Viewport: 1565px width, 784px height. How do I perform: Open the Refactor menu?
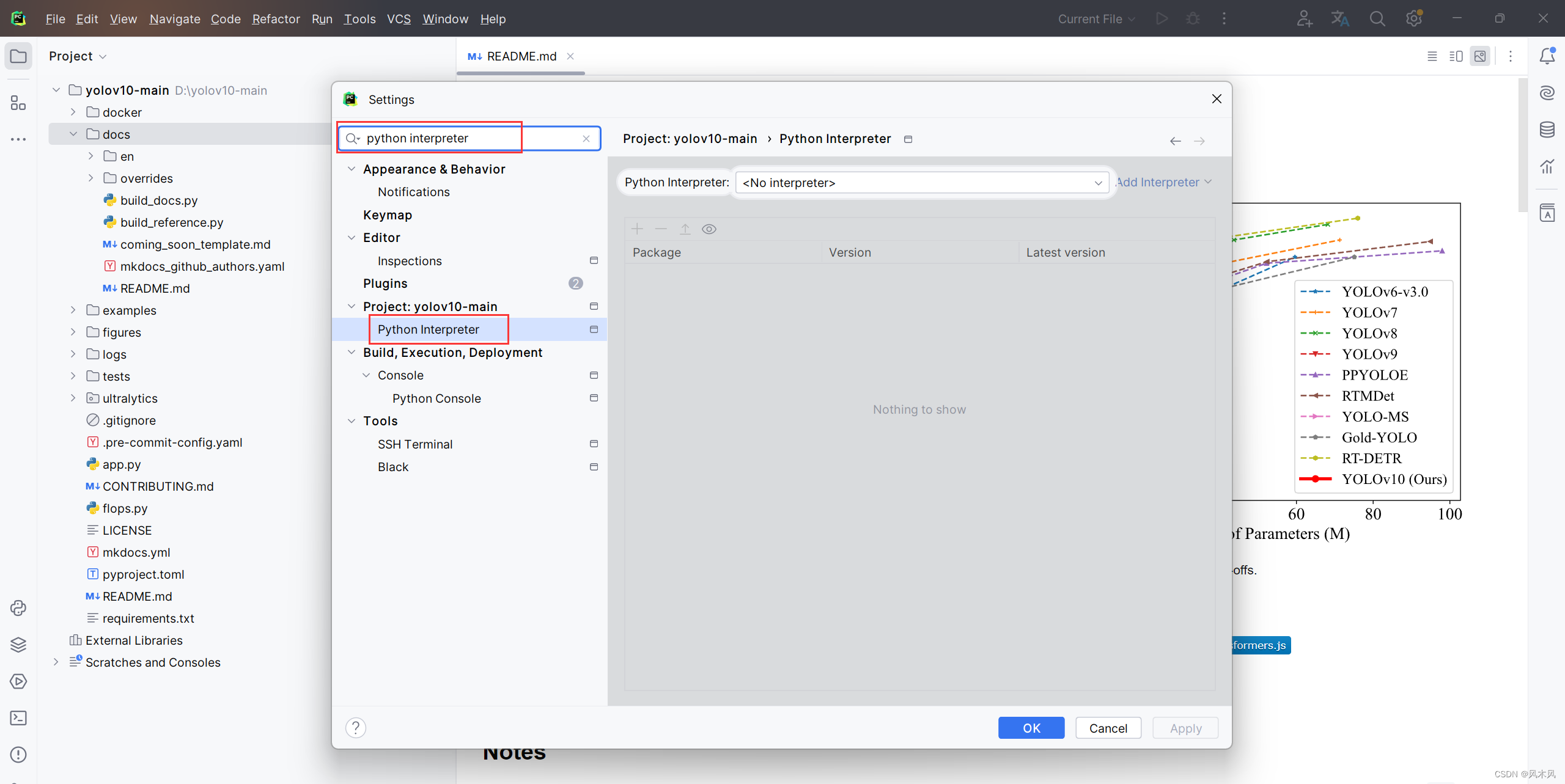276,19
